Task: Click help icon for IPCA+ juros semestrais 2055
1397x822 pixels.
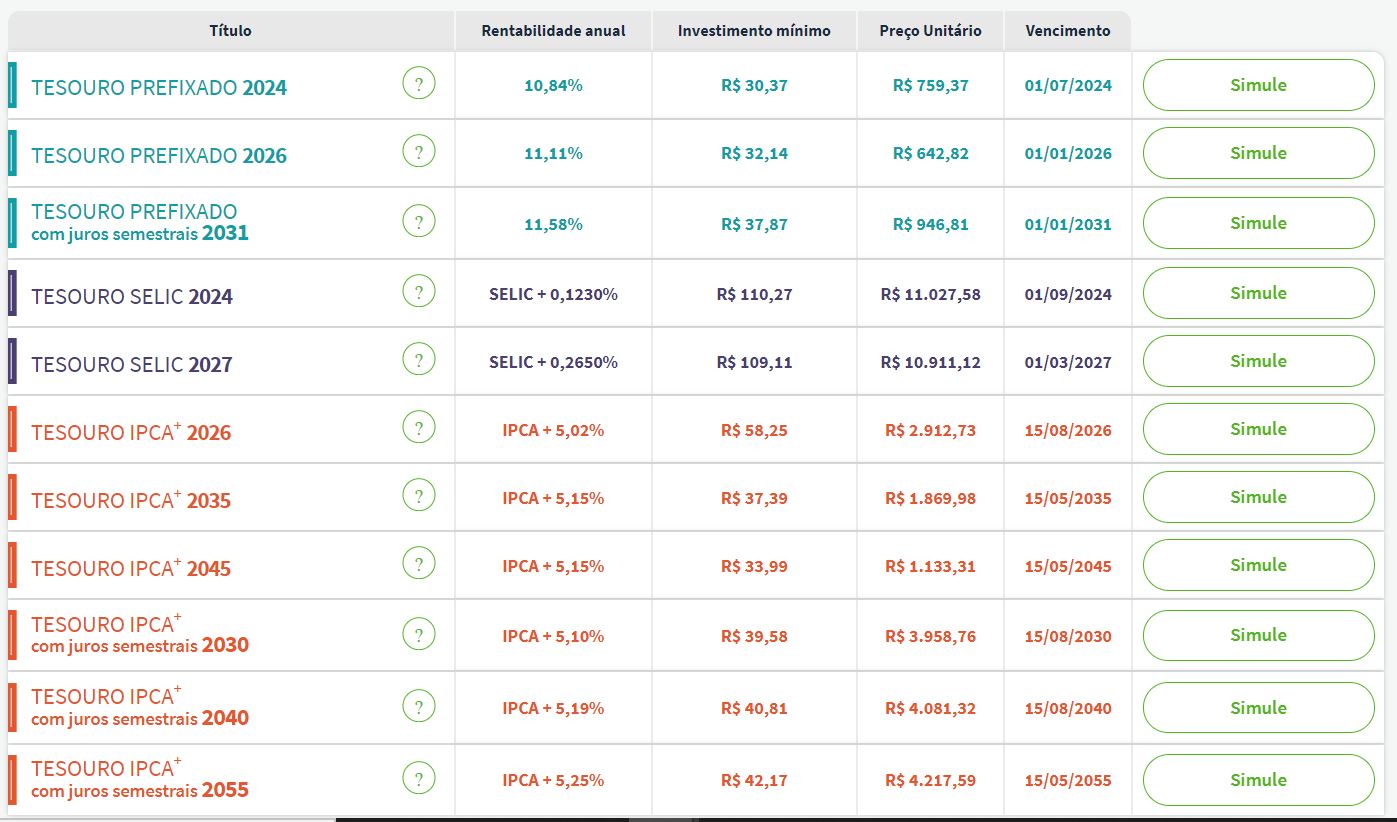Action: 419,779
